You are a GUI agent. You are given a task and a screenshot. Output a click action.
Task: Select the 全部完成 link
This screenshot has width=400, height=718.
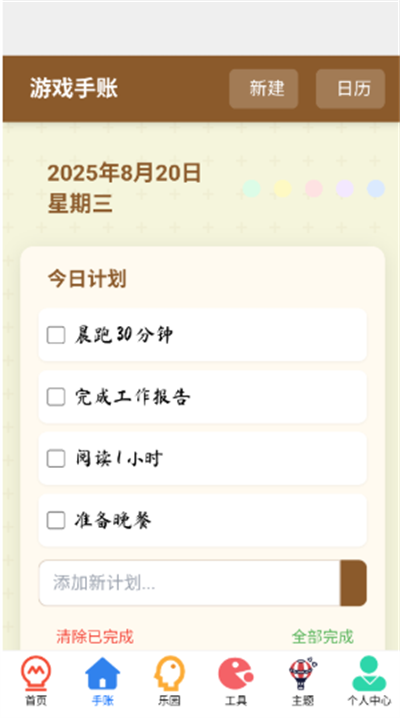tap(323, 636)
